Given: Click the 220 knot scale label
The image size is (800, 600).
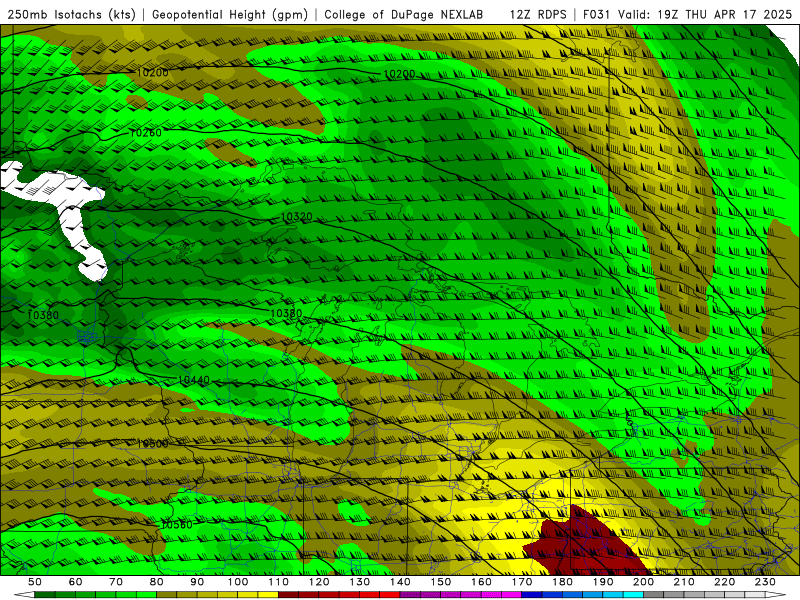Looking at the screenshot, I should [724, 582].
